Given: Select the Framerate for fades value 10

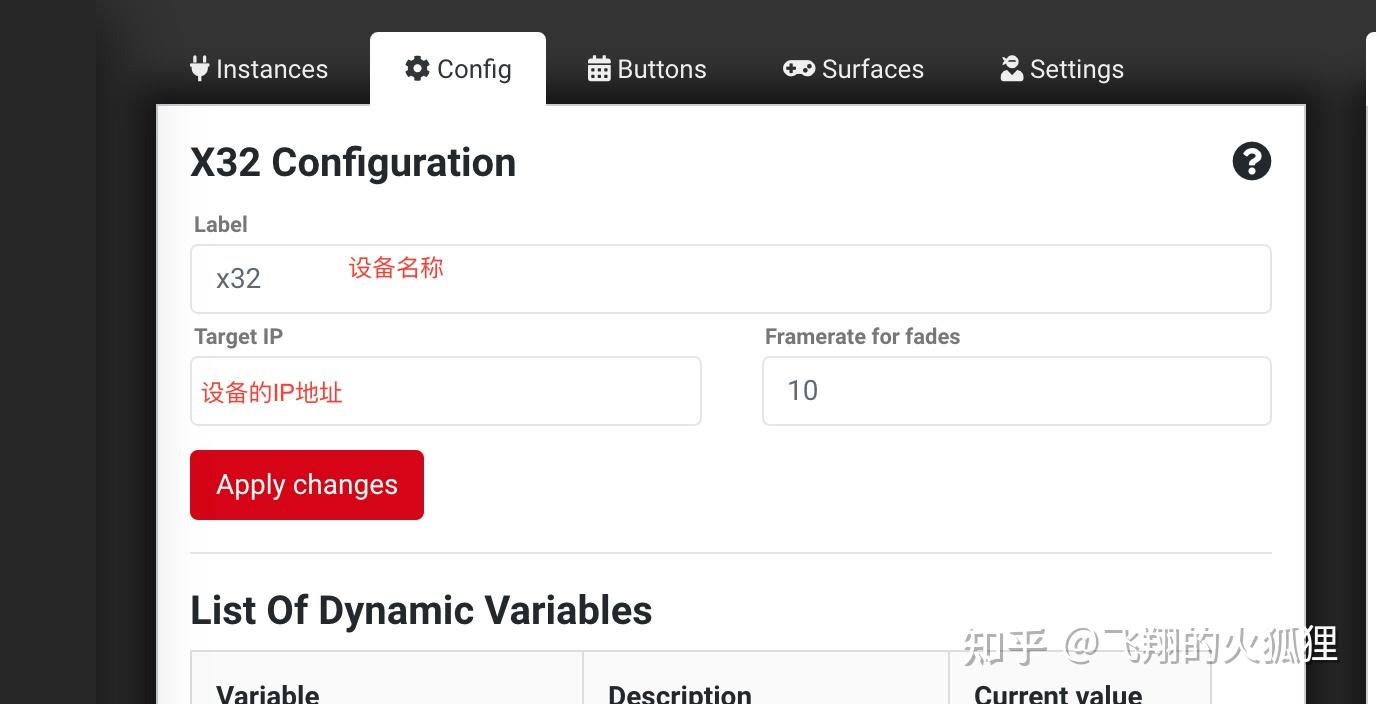Looking at the screenshot, I should 1016,390.
